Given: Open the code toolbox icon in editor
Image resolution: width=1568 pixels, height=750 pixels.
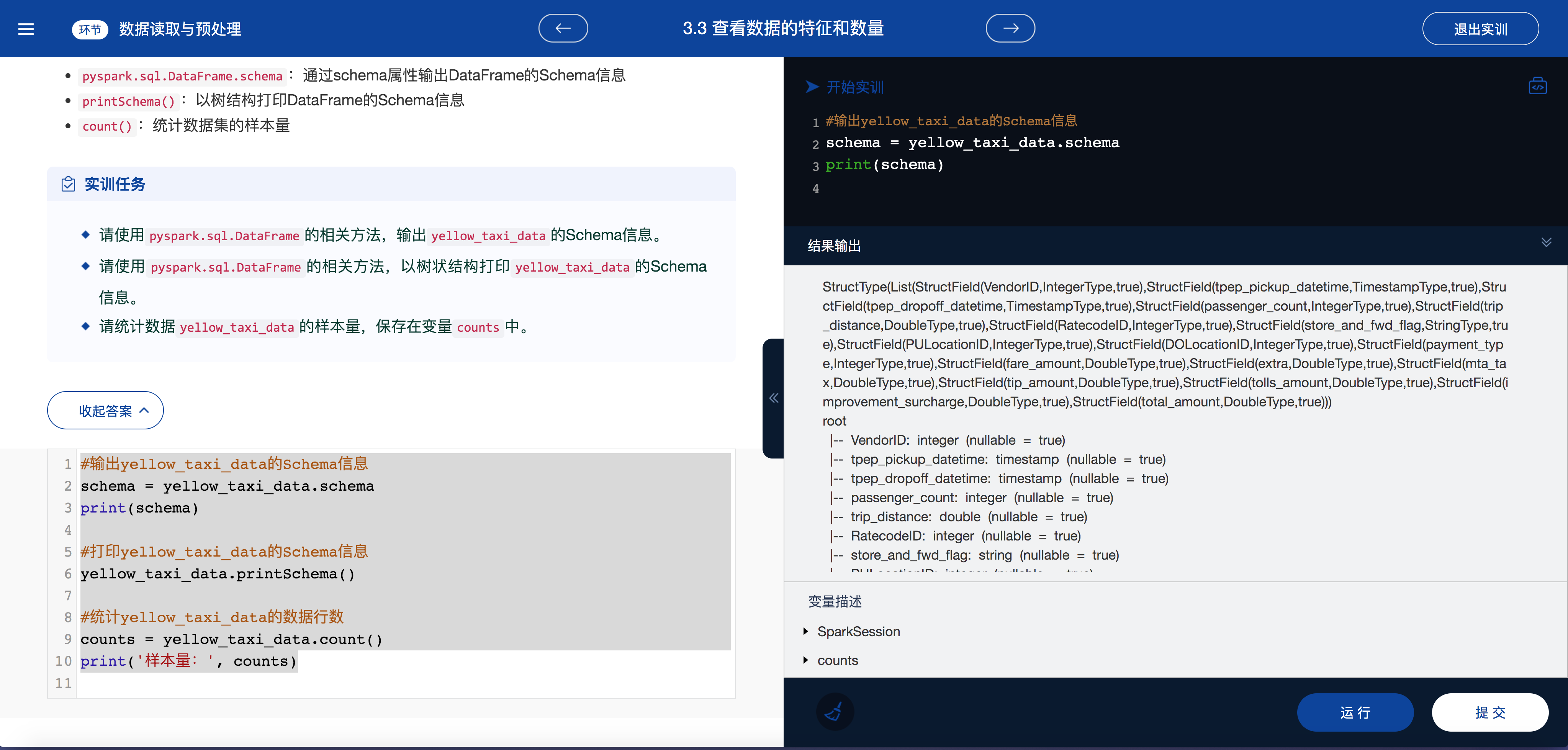Looking at the screenshot, I should [1537, 86].
